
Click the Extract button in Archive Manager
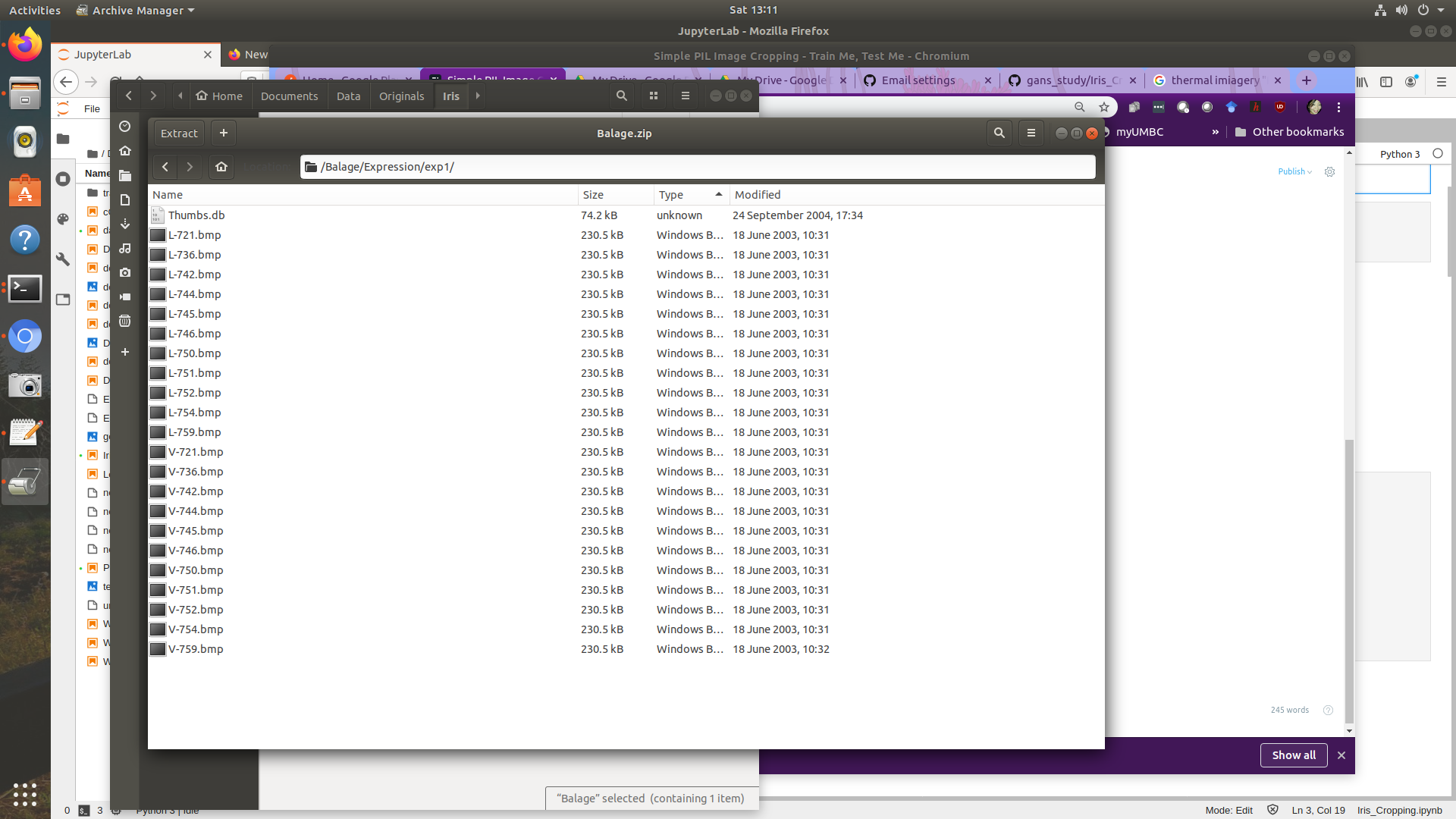tap(179, 133)
